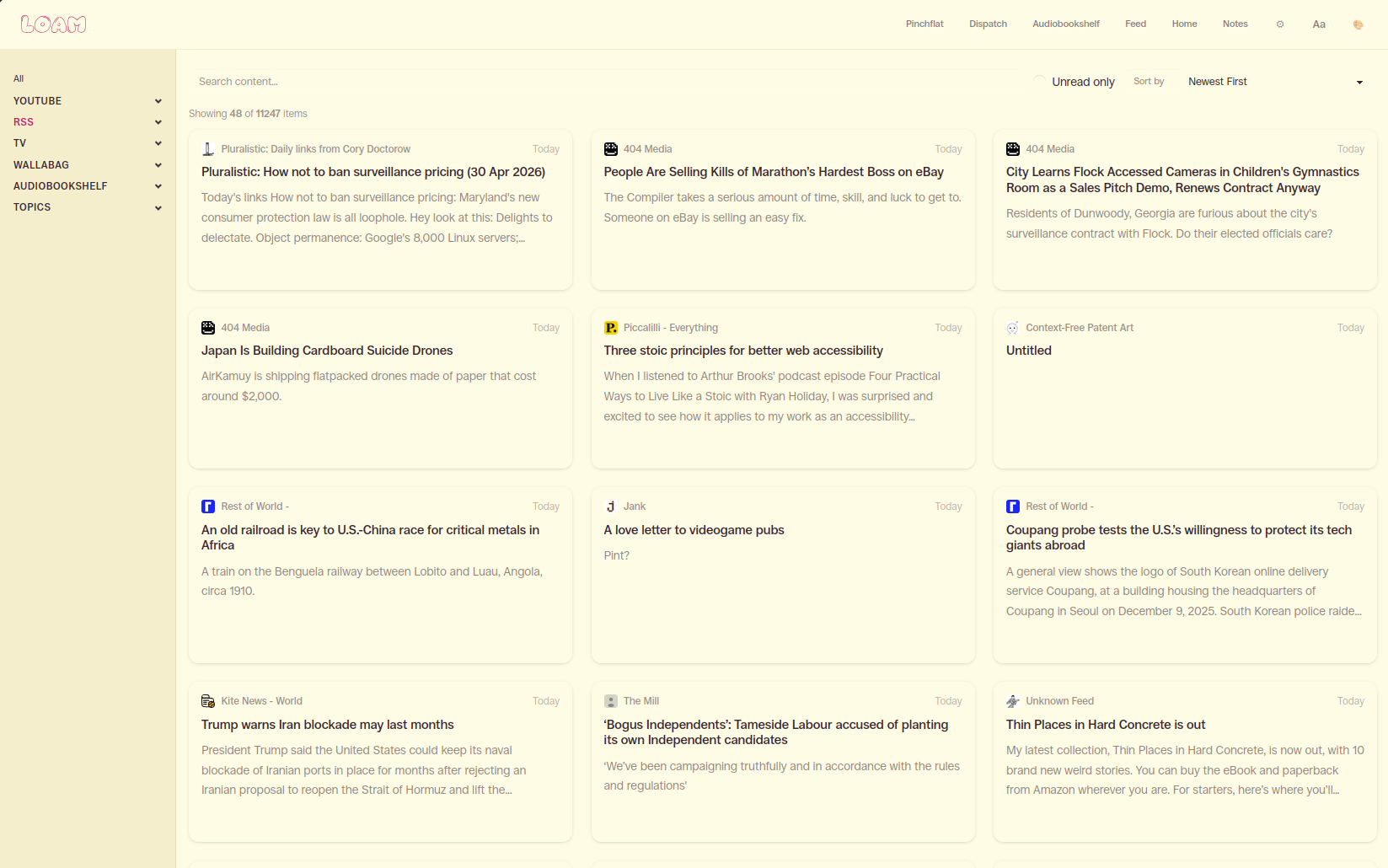Open the color palette theme icon
Viewport: 1388px width, 868px height.
click(1358, 24)
